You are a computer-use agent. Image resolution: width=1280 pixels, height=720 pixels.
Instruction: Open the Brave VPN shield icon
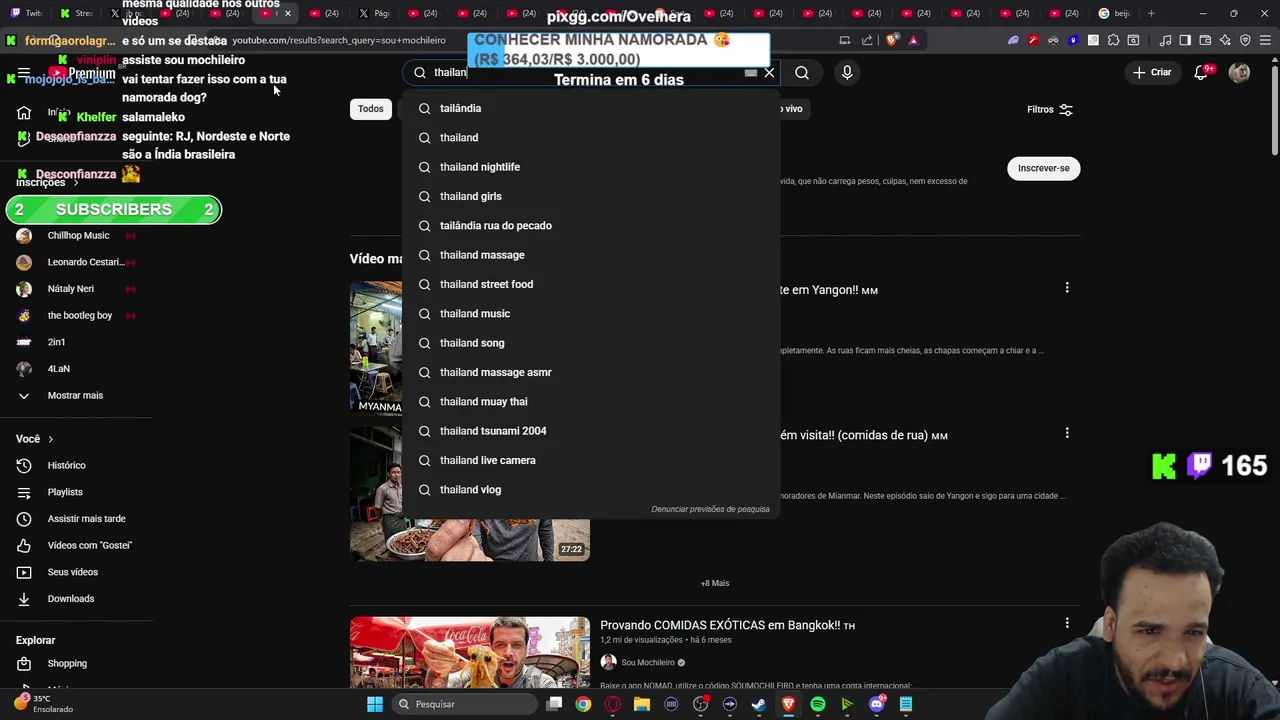click(1245, 40)
